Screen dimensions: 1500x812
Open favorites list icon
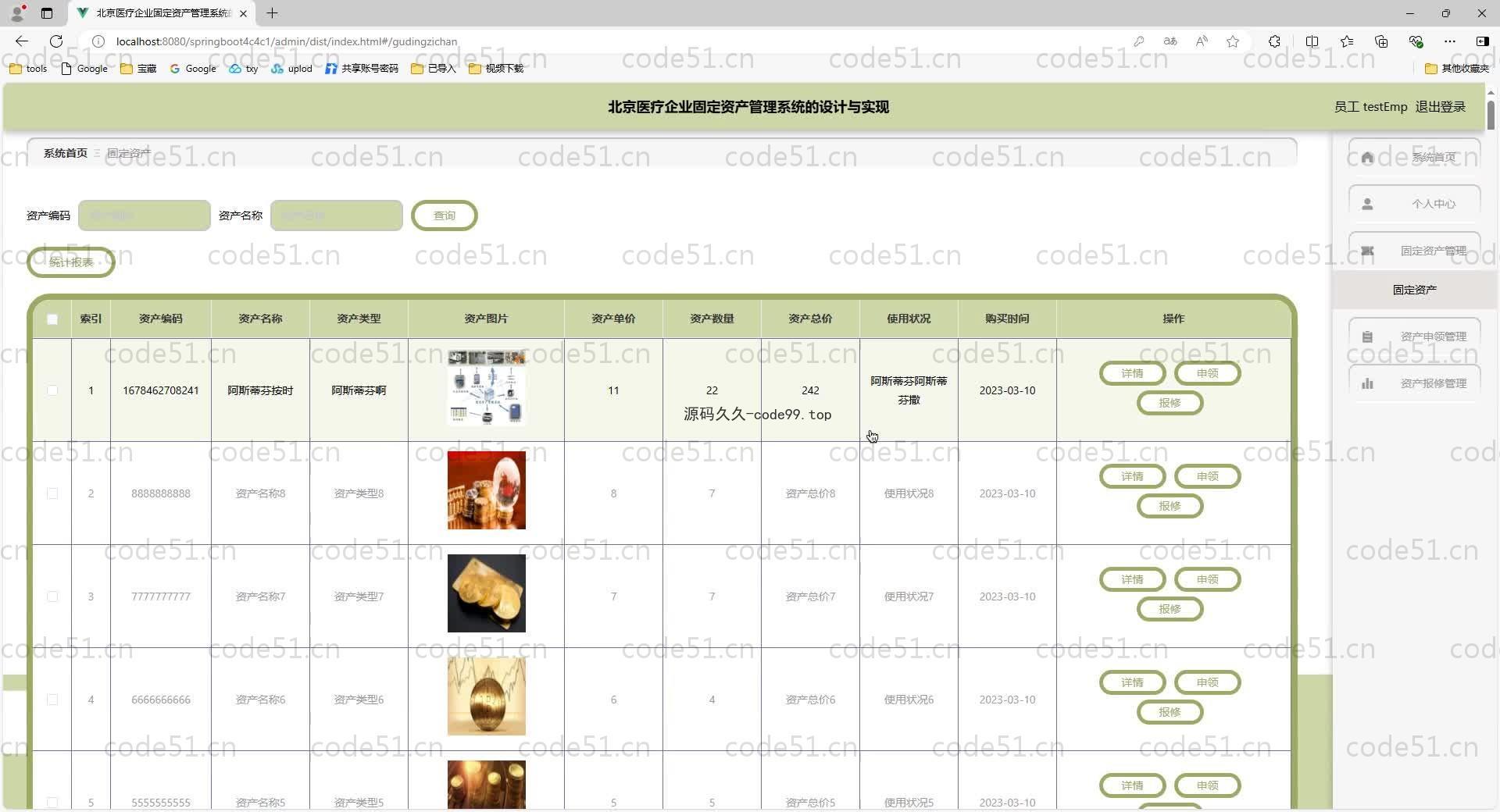pos(1347,41)
